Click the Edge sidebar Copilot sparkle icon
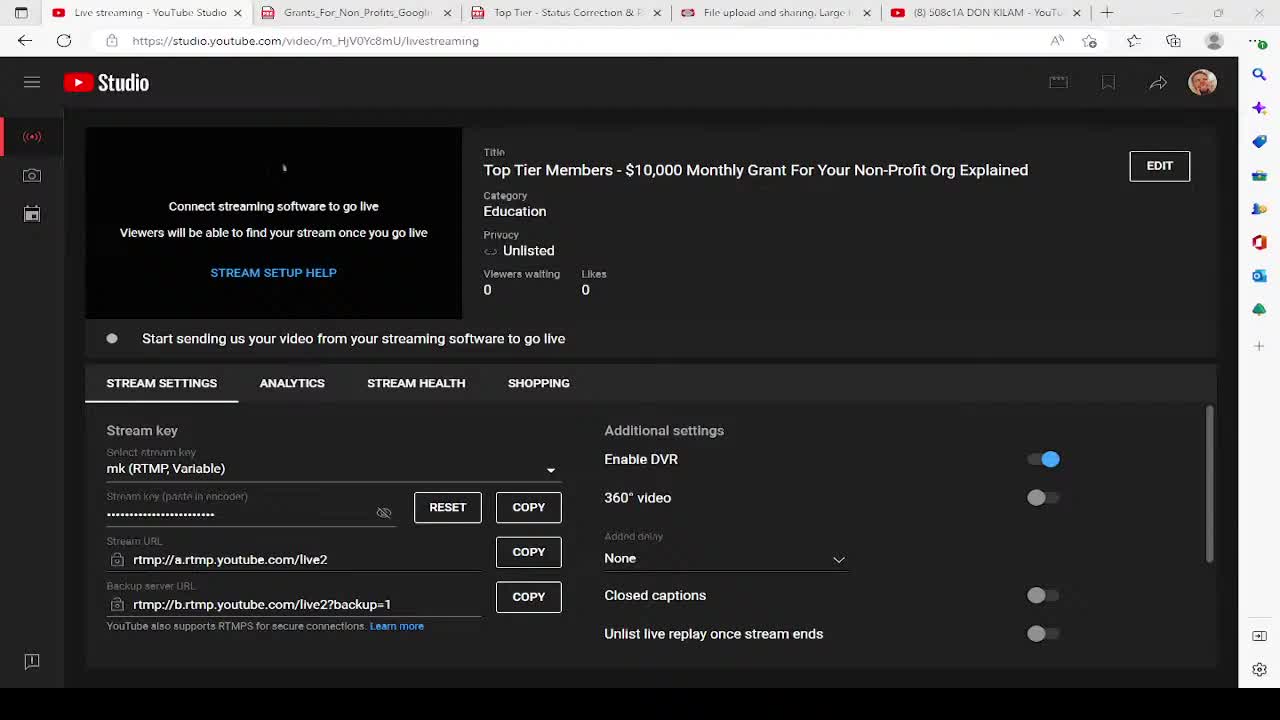 click(x=1259, y=108)
